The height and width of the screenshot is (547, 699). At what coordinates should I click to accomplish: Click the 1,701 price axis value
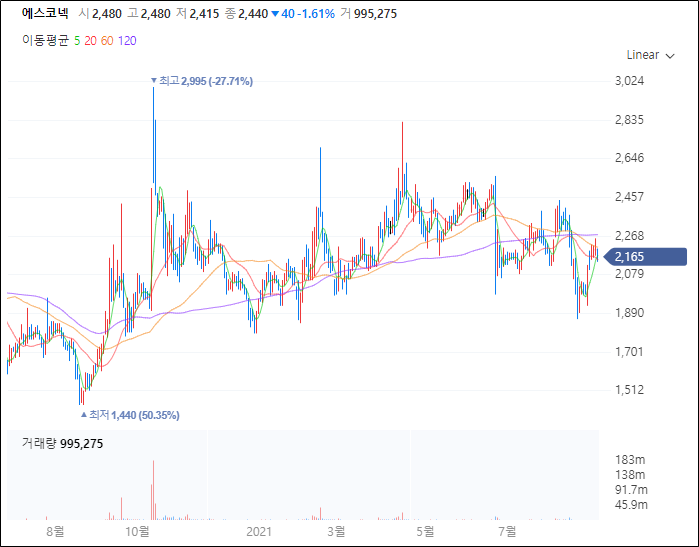(x=629, y=352)
